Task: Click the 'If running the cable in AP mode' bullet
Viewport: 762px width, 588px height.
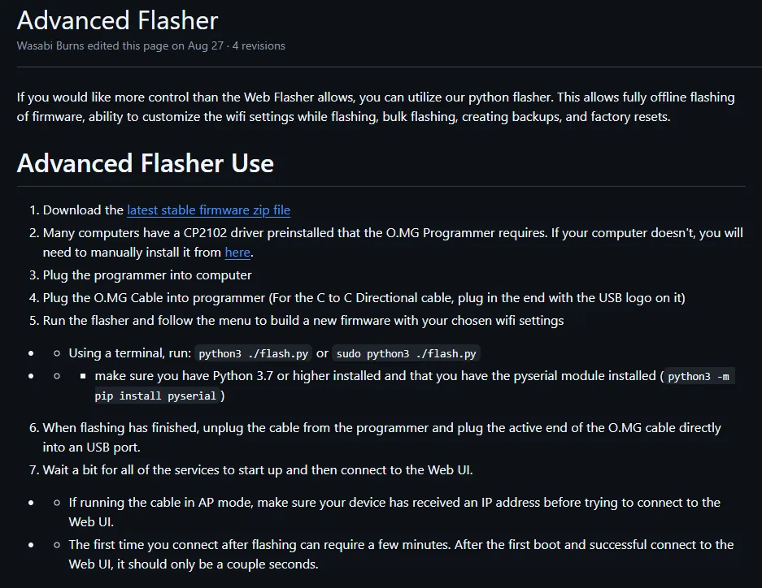Action: pyautogui.click(x=394, y=512)
